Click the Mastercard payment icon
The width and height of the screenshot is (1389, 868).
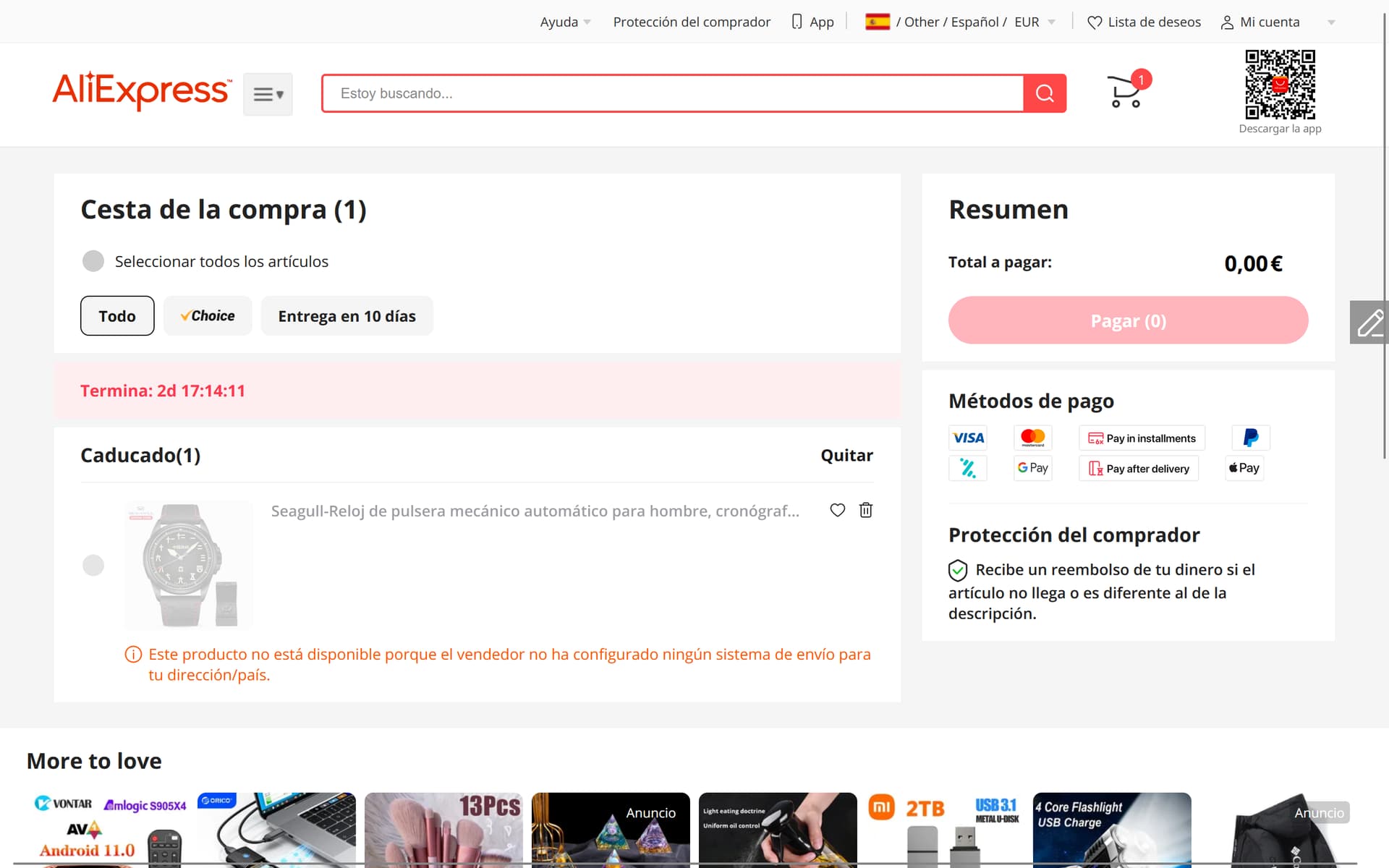1033,438
